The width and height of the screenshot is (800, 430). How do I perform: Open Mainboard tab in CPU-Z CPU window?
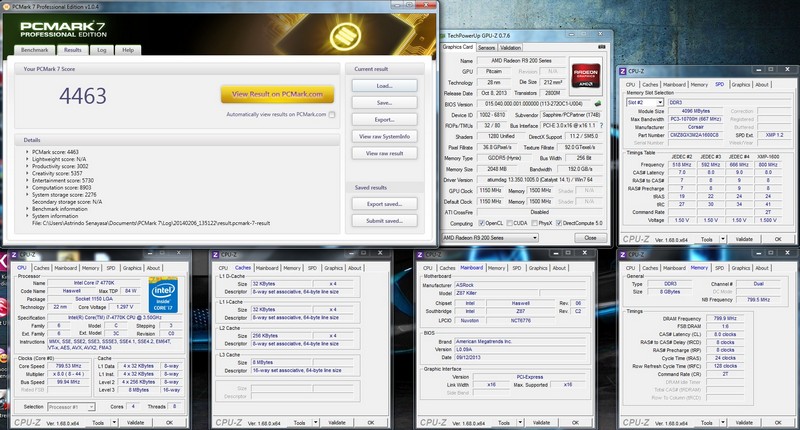66,268
